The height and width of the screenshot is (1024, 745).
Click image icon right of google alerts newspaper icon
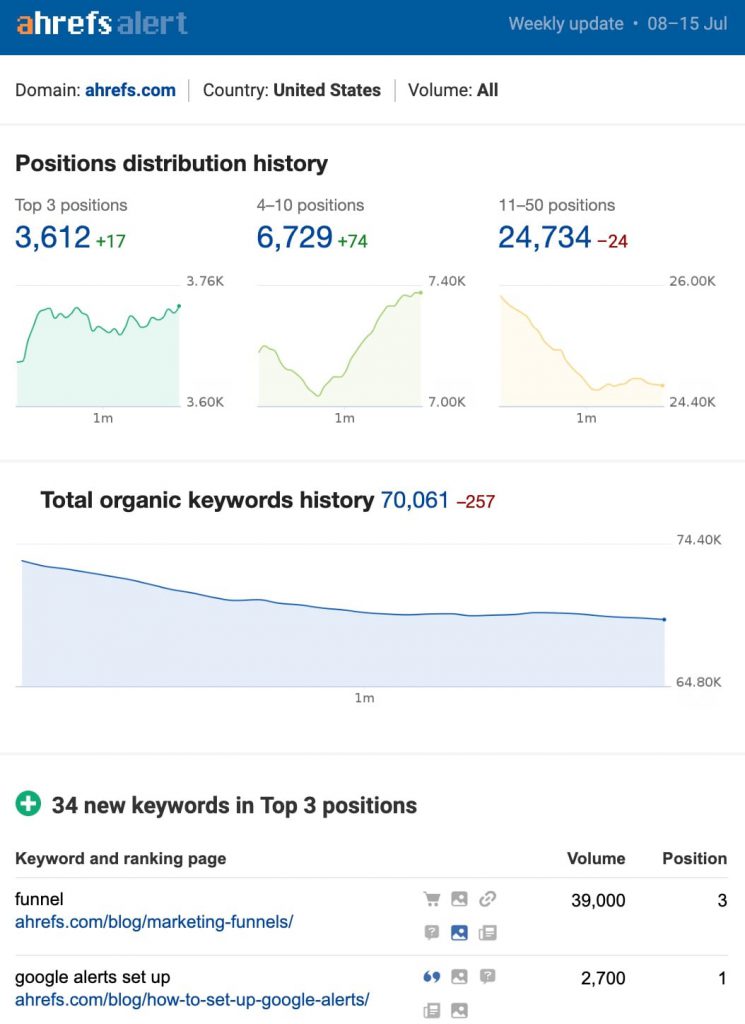[x=459, y=1010]
